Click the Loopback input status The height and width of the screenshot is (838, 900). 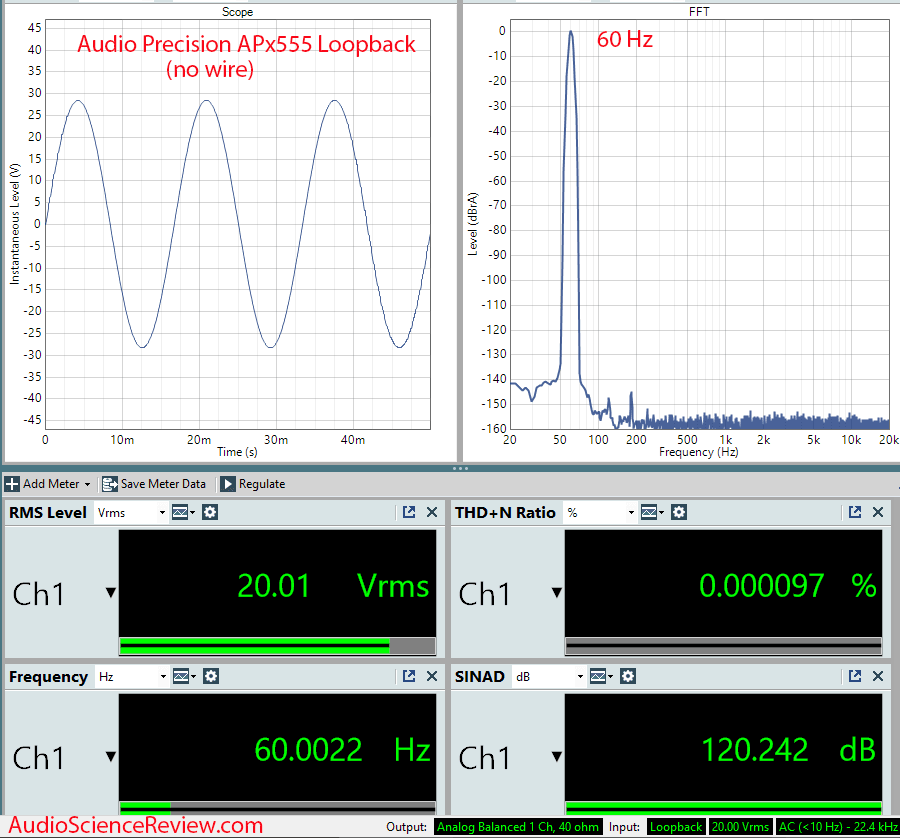(676, 827)
